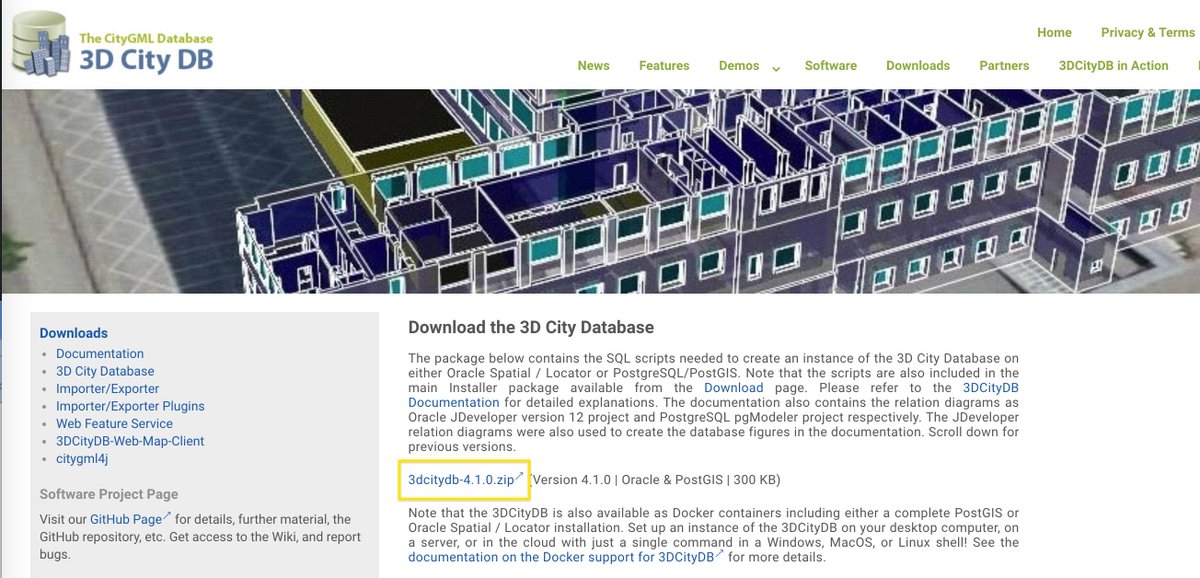Open the Home link in top bar
The width and height of the screenshot is (1200, 578).
pos(1054,32)
